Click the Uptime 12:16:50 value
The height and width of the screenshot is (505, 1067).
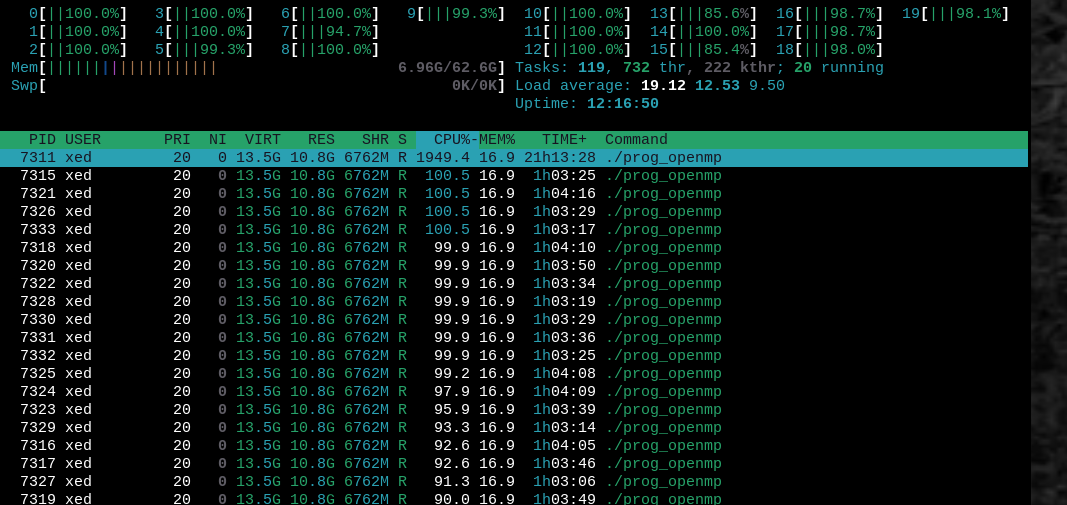click(623, 104)
